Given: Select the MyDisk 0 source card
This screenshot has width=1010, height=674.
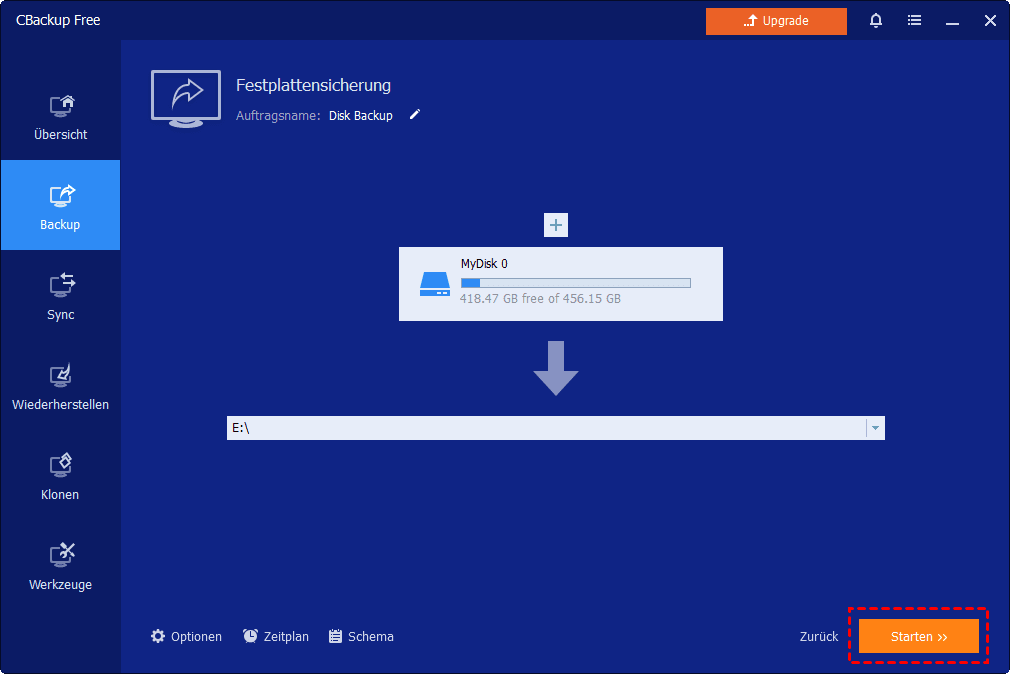Looking at the screenshot, I should (560, 283).
